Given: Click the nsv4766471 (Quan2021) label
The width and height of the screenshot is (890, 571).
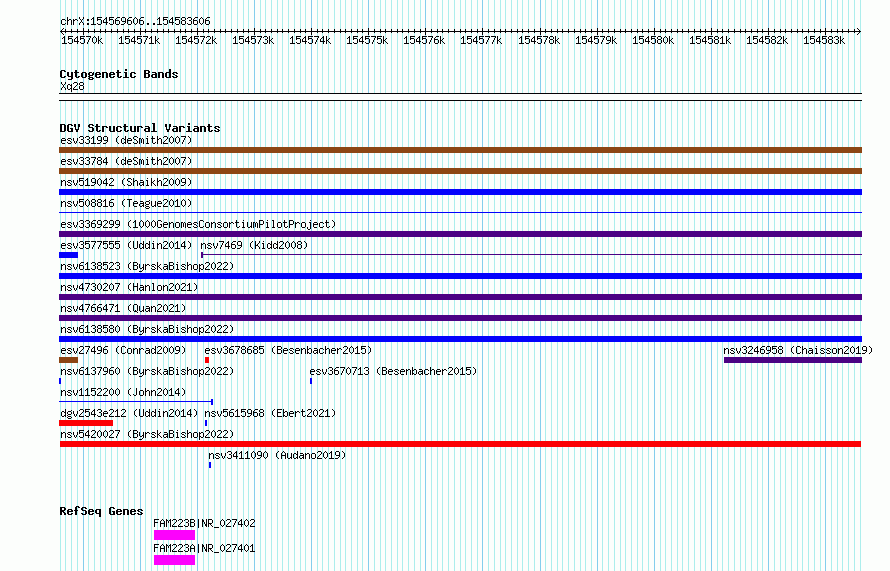Looking at the screenshot, I should click(123, 308).
